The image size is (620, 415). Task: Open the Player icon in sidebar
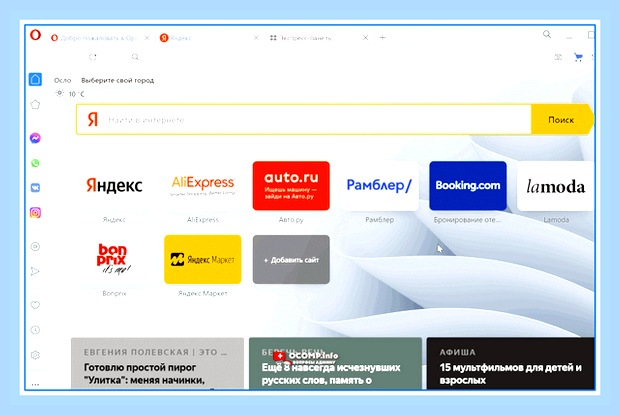pyautogui.click(x=35, y=247)
